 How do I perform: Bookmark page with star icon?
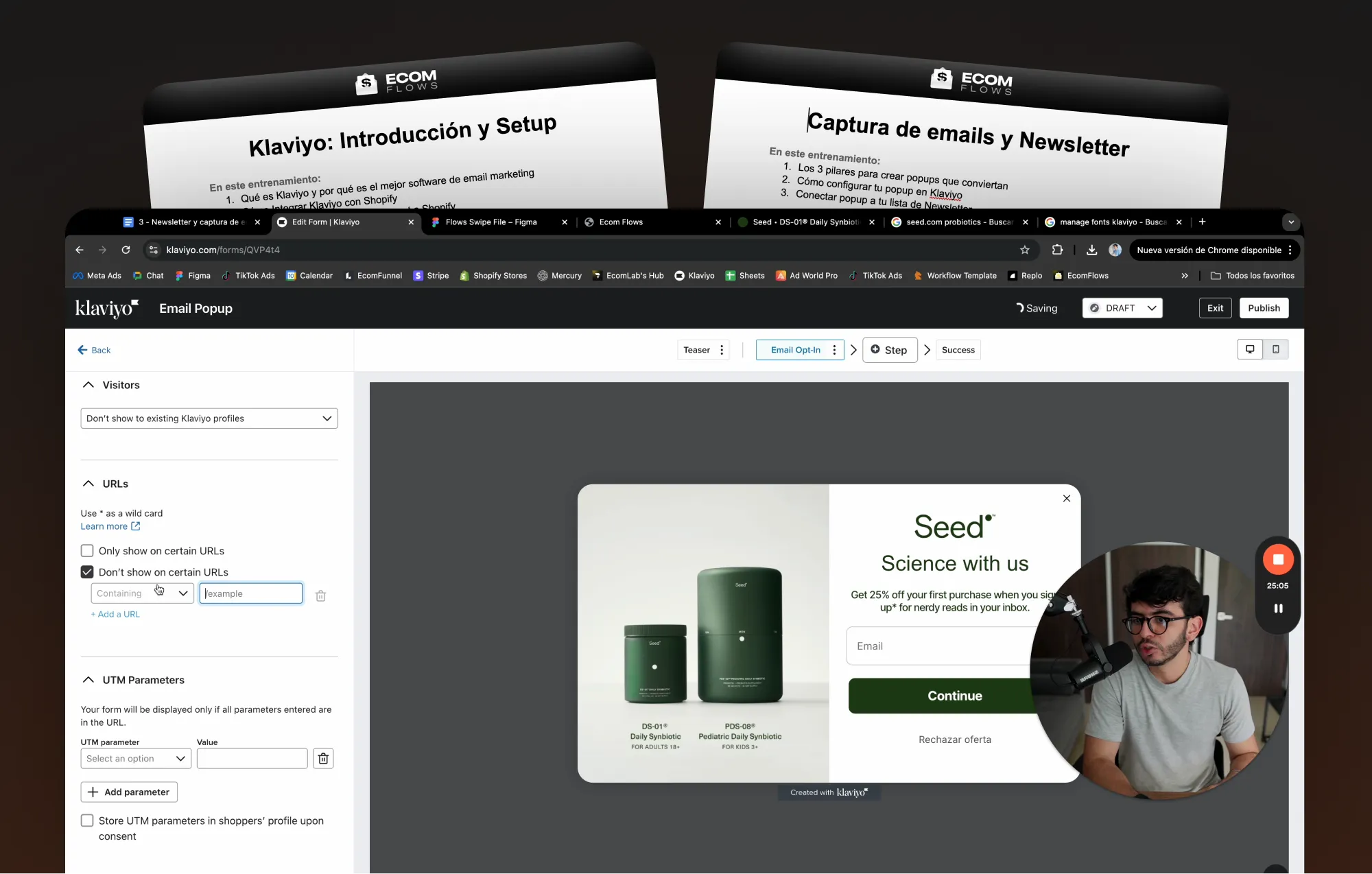coord(1024,250)
